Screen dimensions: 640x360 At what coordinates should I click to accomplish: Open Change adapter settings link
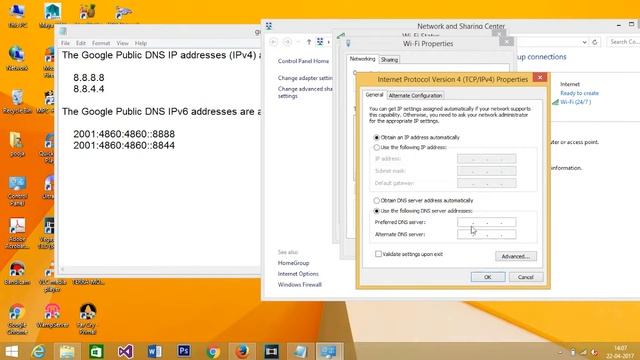coord(305,78)
